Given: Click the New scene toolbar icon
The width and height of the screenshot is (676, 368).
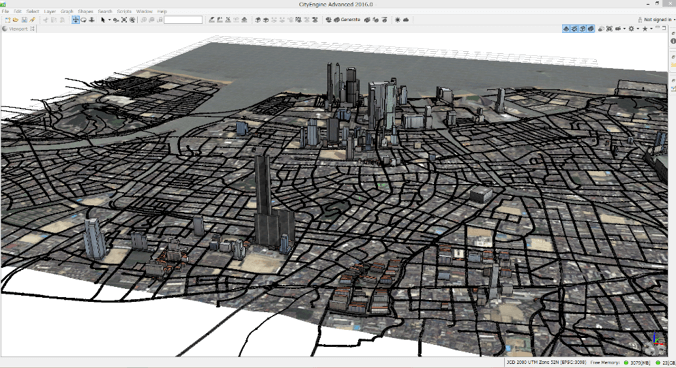Looking at the screenshot, I should pyautogui.click(x=7, y=20).
